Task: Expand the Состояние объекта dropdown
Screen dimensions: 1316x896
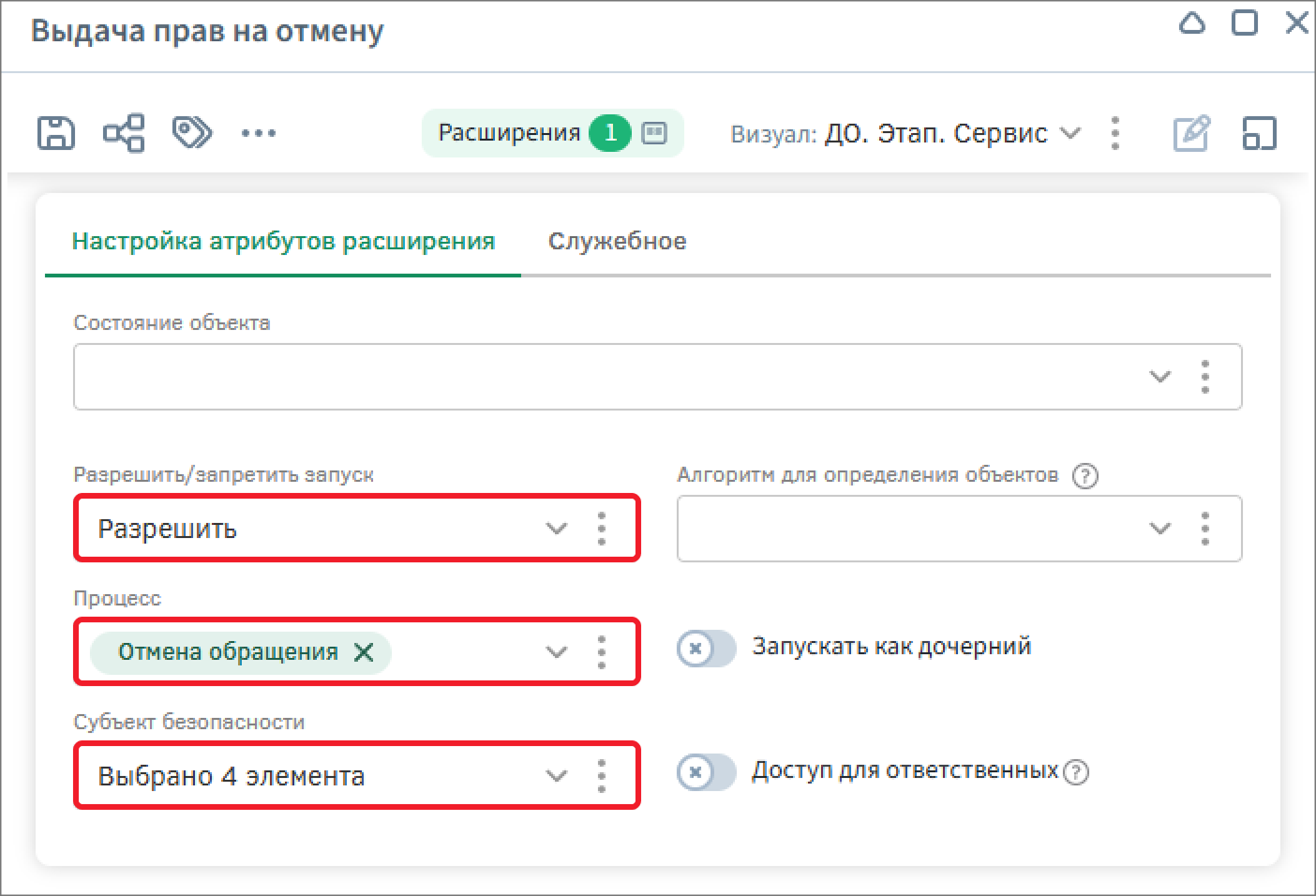Action: point(1159,377)
